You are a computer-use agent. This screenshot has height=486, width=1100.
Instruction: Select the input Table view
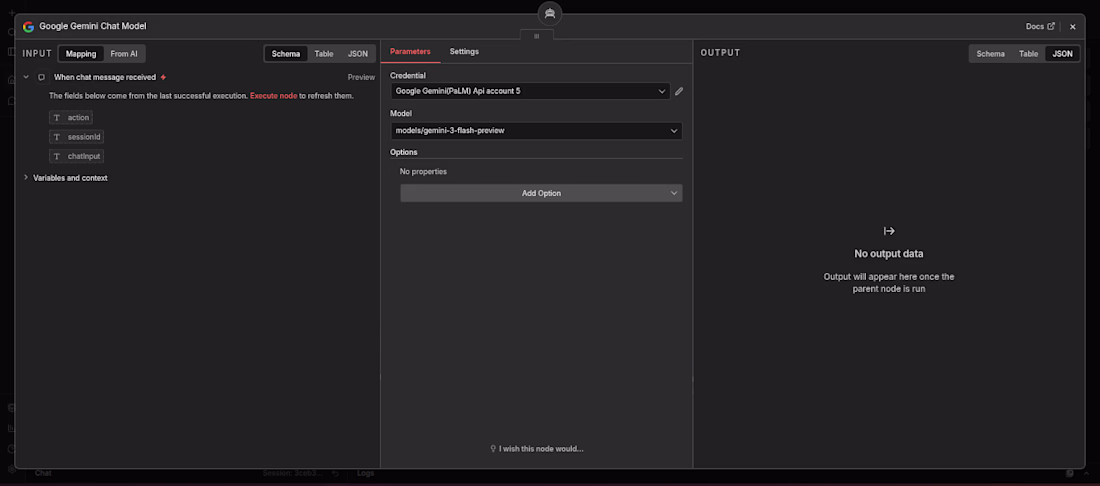coord(323,53)
